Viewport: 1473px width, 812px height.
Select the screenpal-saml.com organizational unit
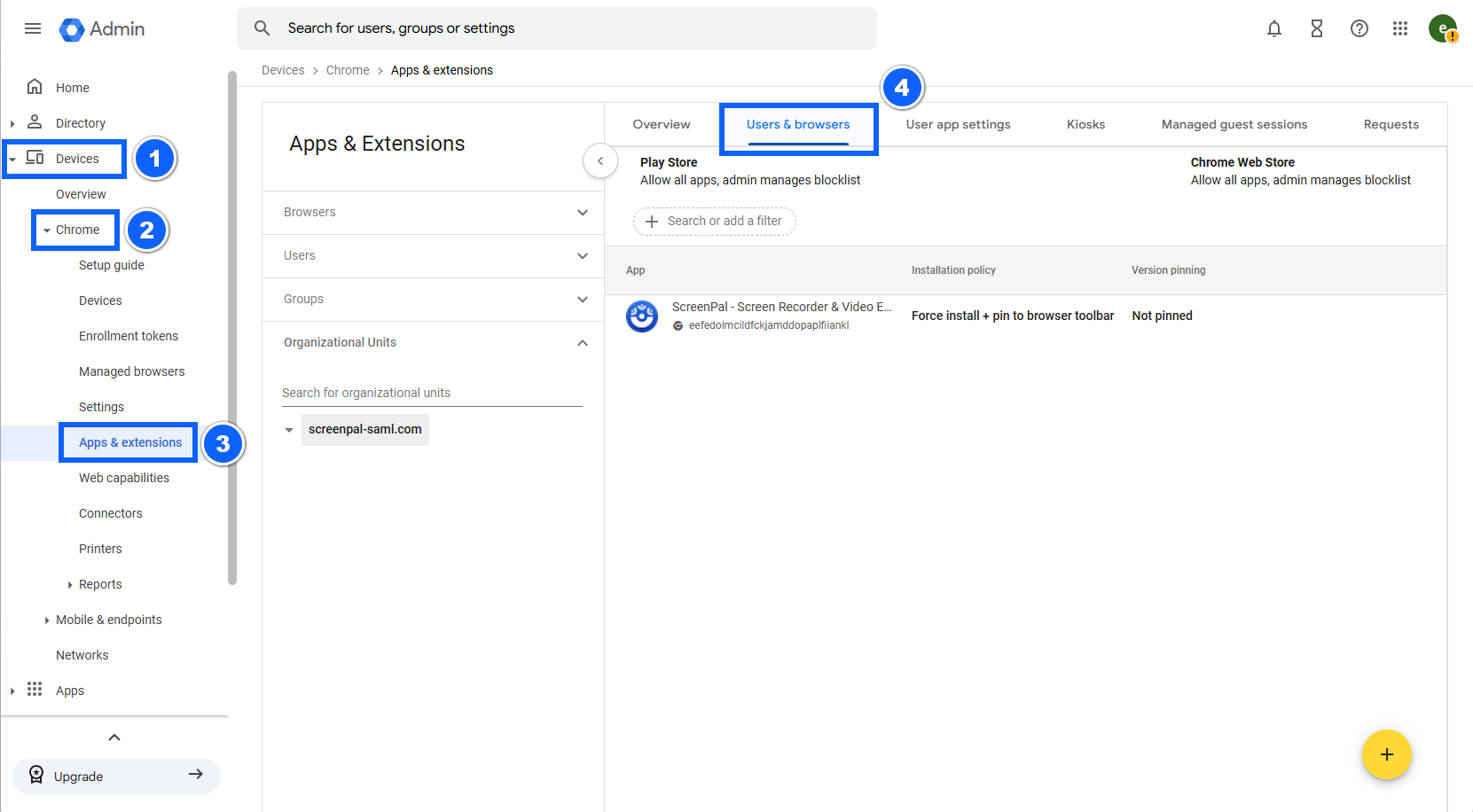[365, 430]
